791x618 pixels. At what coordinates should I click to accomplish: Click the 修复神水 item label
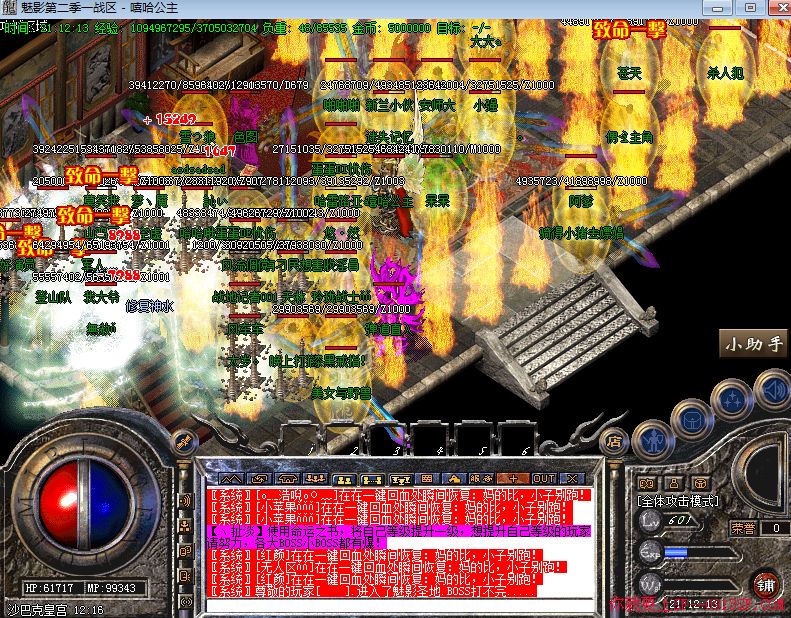[150, 306]
